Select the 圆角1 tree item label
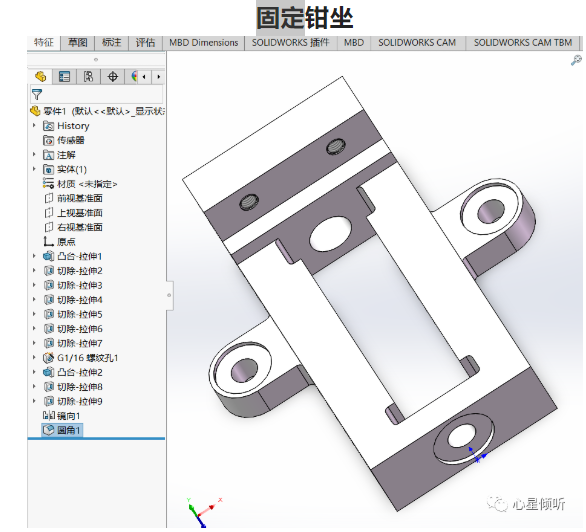Image resolution: width=586 pixels, height=532 pixels. pos(69,430)
